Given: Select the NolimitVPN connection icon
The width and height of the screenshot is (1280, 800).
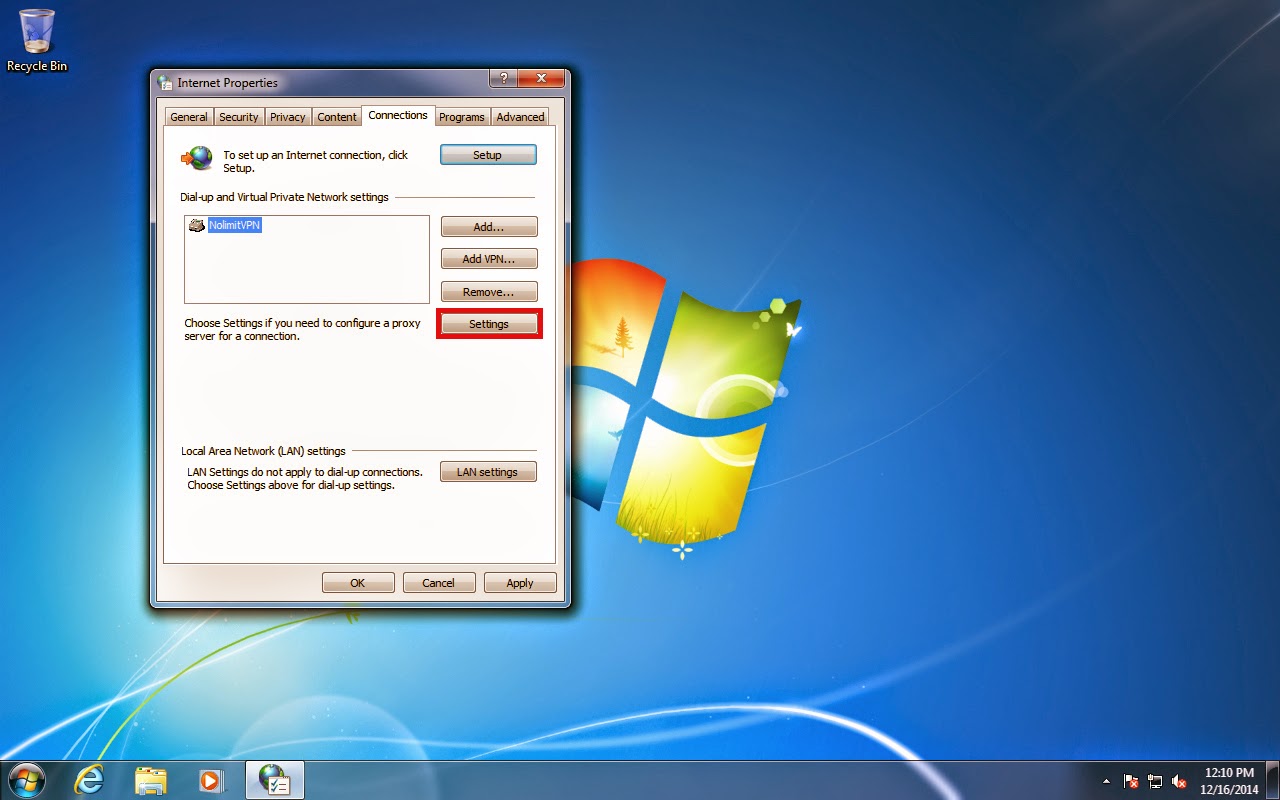Looking at the screenshot, I should [x=197, y=226].
